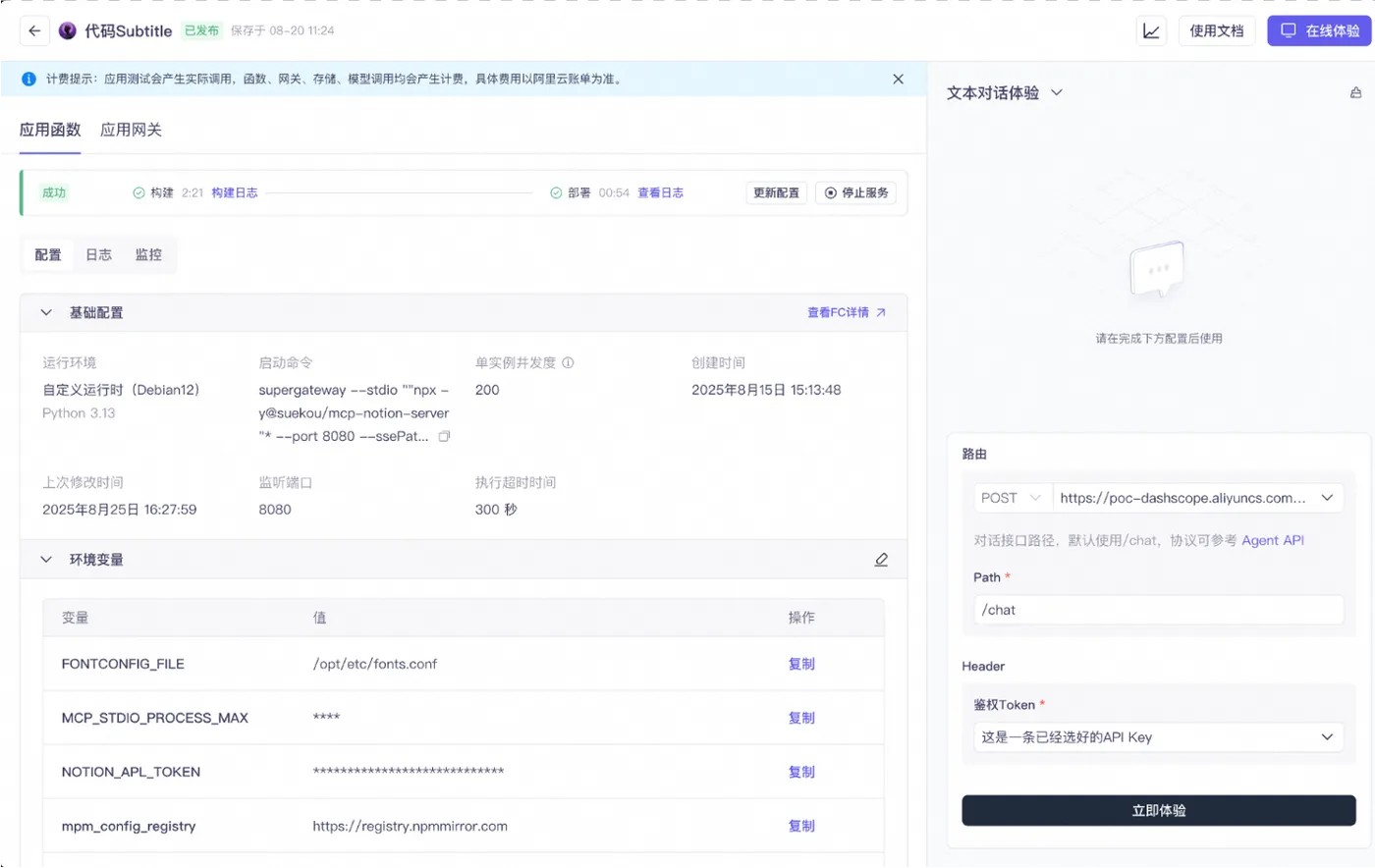Viewport: 1375px width, 868px height.
Task: Open the statistics chart icon
Action: pos(1151,30)
